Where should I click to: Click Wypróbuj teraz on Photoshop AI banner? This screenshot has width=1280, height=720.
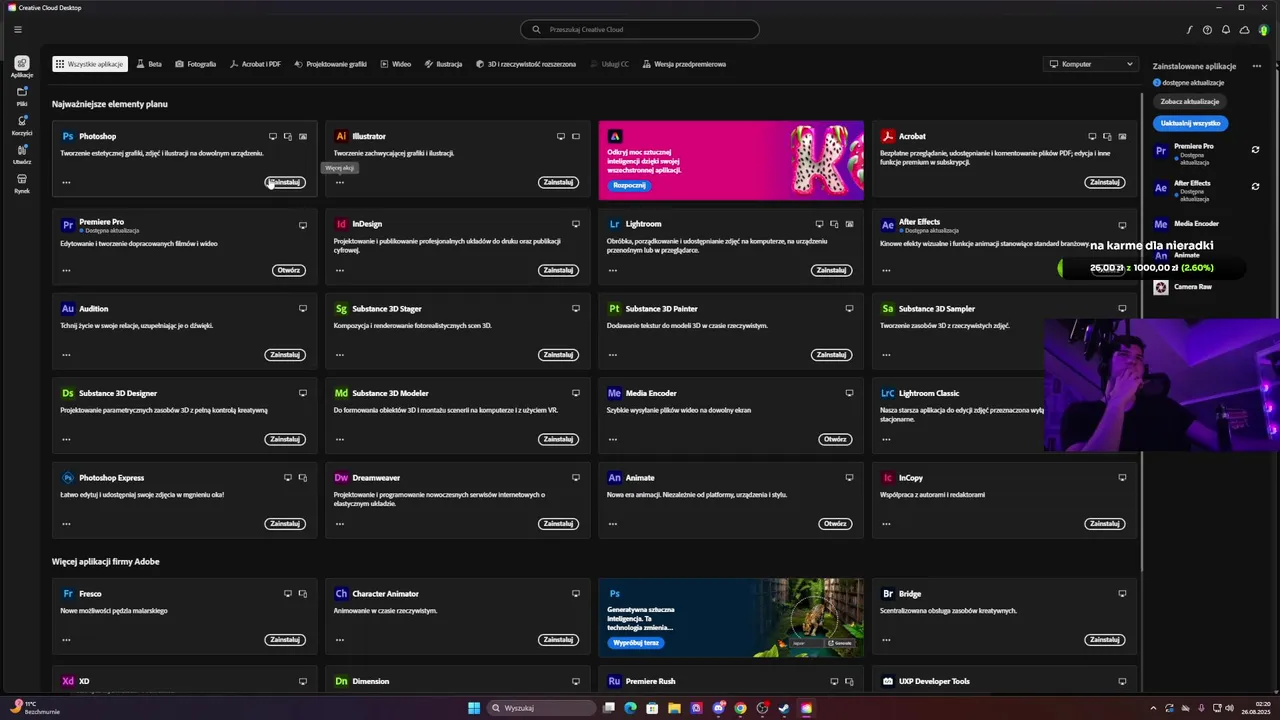(x=635, y=643)
